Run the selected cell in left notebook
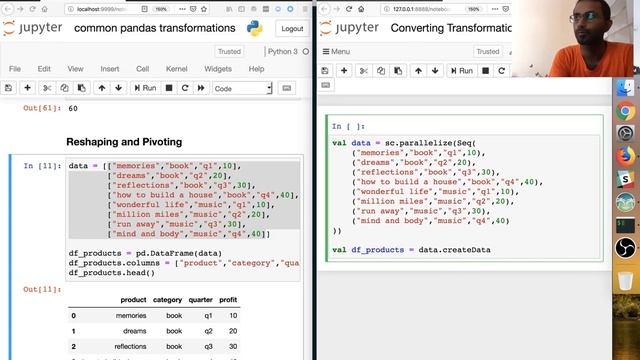The image size is (640, 360). point(145,88)
